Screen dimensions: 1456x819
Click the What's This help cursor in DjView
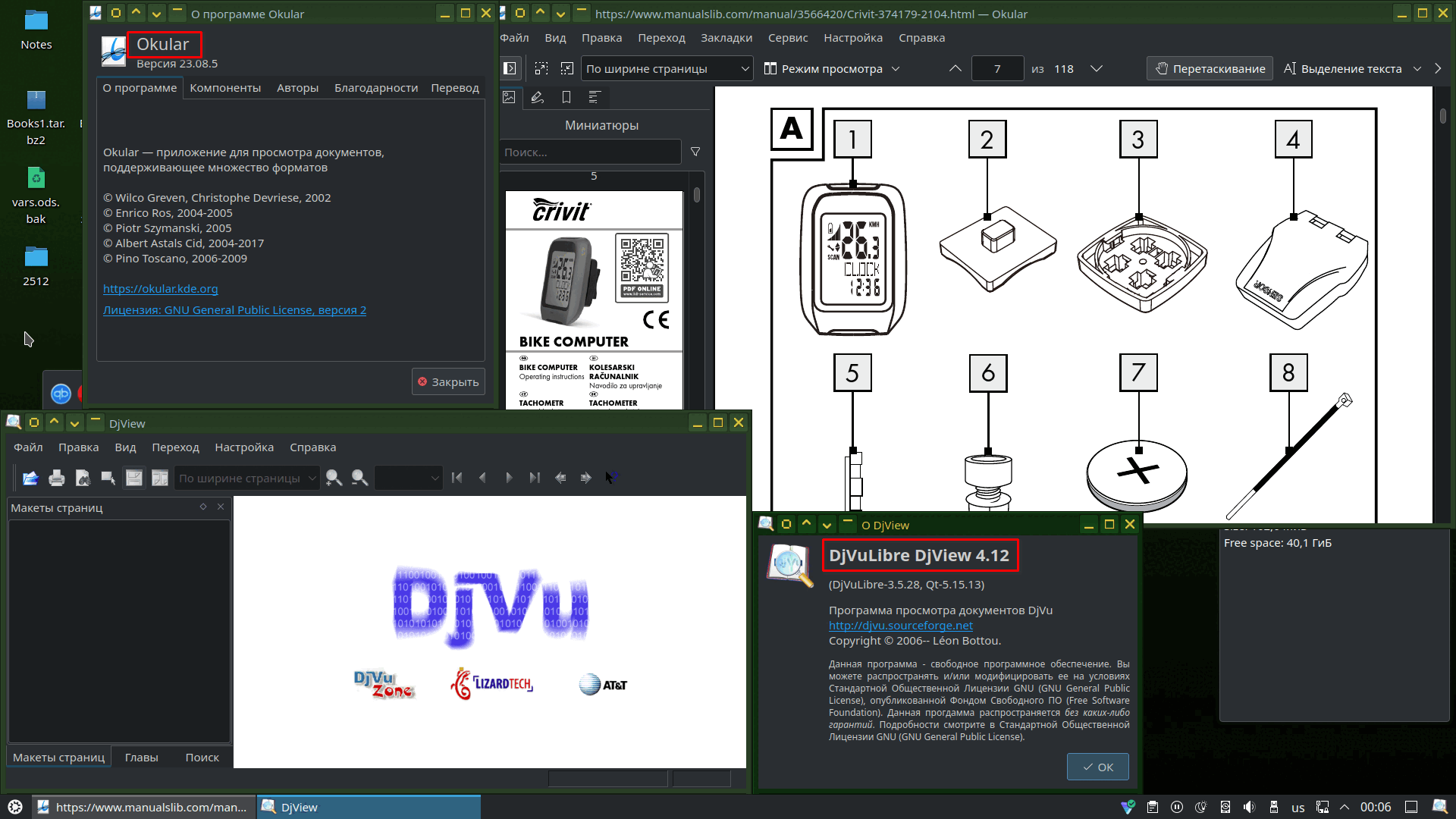(611, 478)
